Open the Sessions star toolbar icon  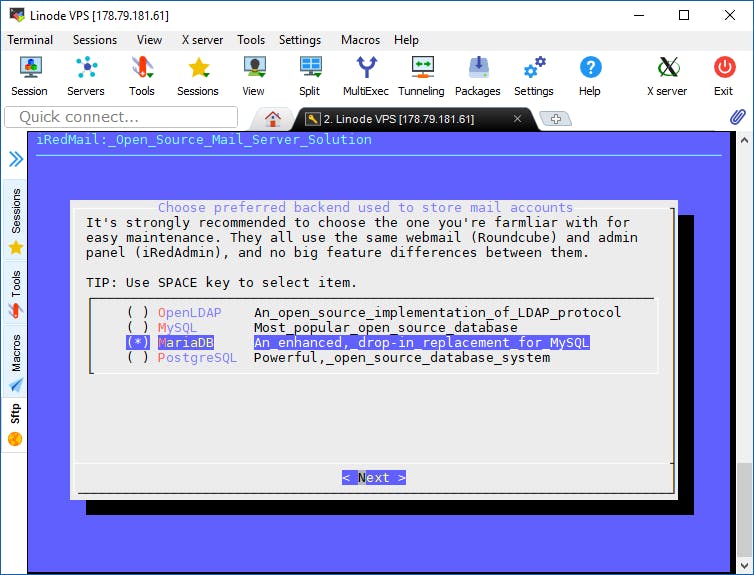pos(198,76)
